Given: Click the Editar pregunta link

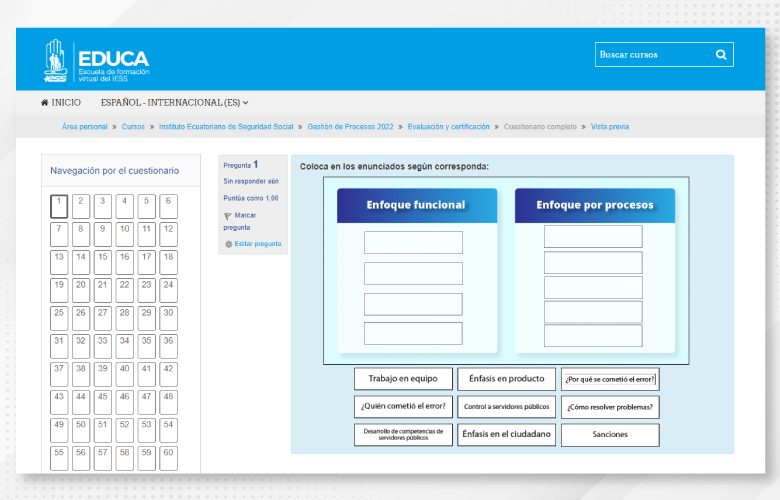Looking at the screenshot, I should tap(258, 244).
